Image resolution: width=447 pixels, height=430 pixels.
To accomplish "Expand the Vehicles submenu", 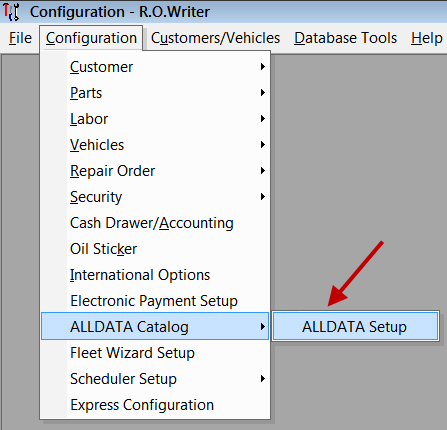I will click(155, 145).
